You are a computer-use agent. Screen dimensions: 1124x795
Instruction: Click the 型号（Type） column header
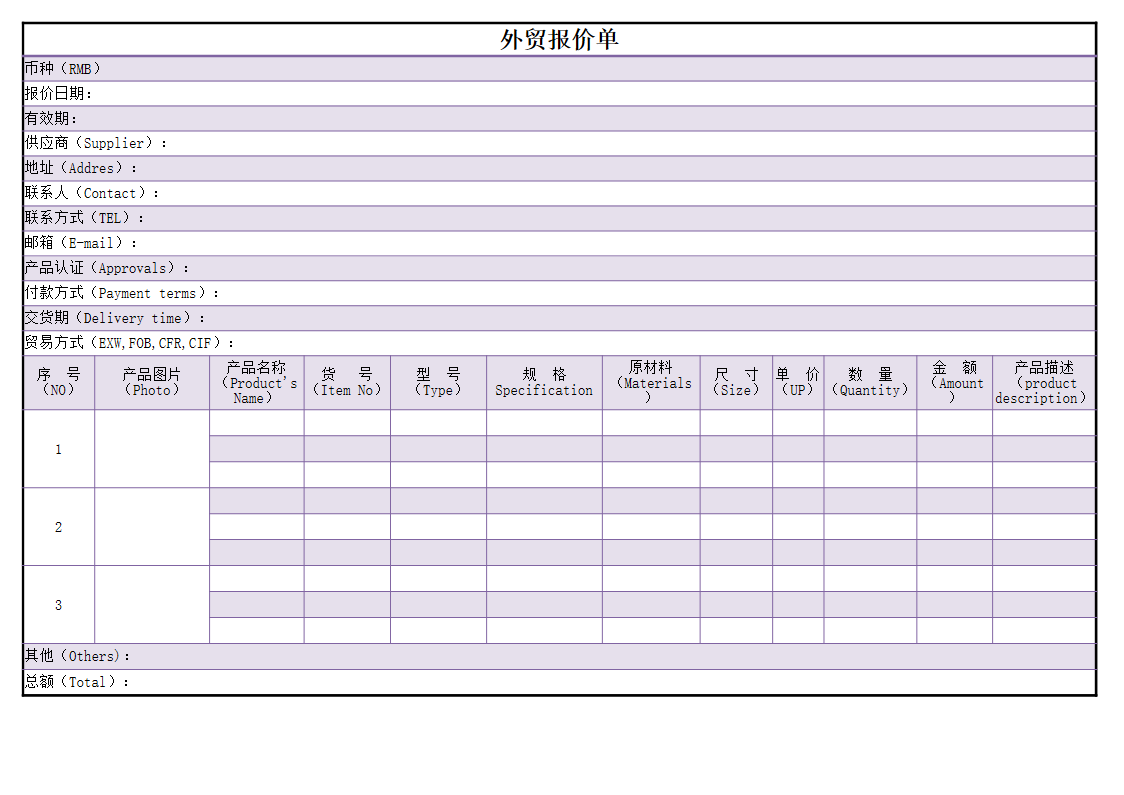[x=439, y=383]
